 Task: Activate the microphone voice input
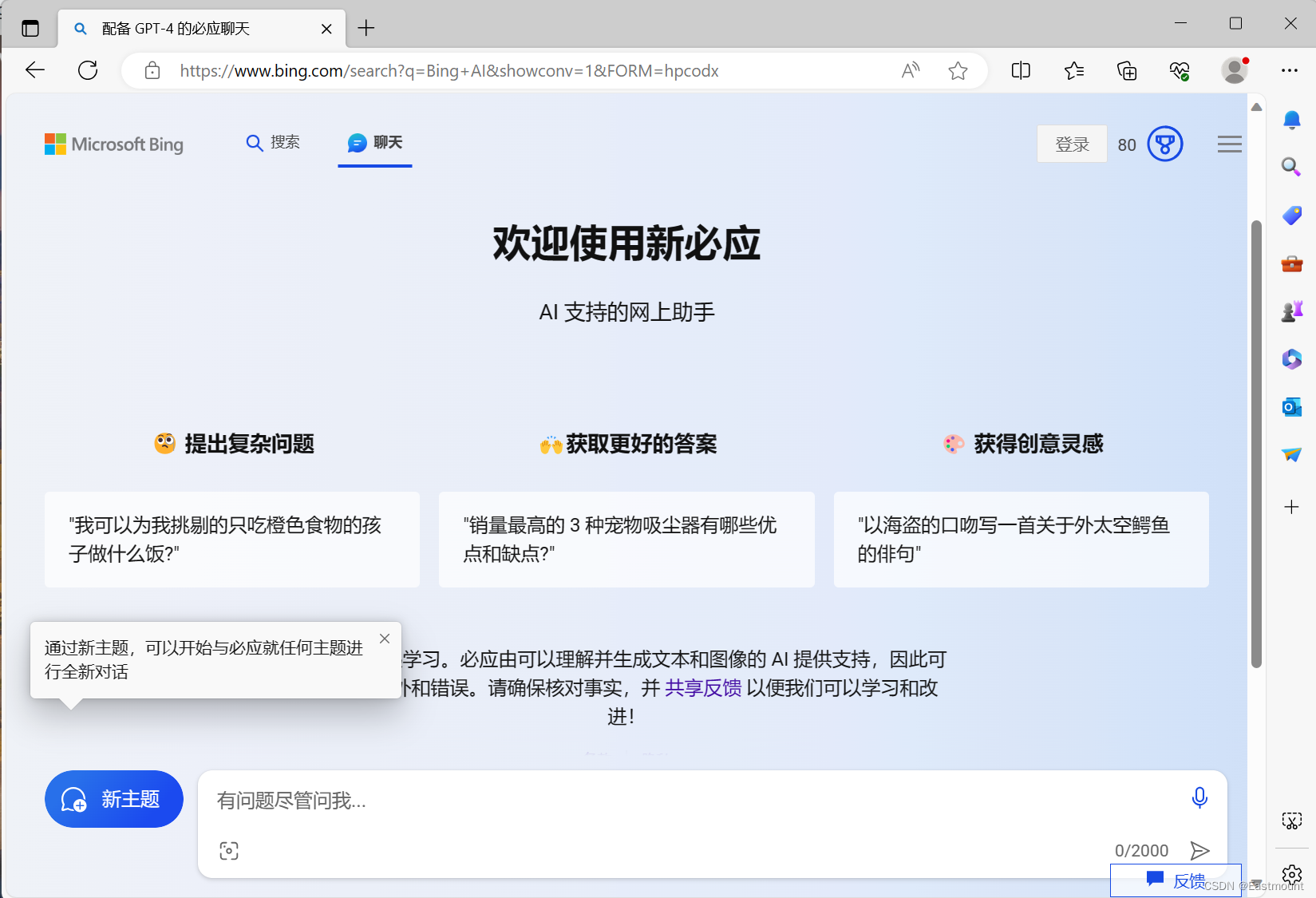click(1199, 797)
